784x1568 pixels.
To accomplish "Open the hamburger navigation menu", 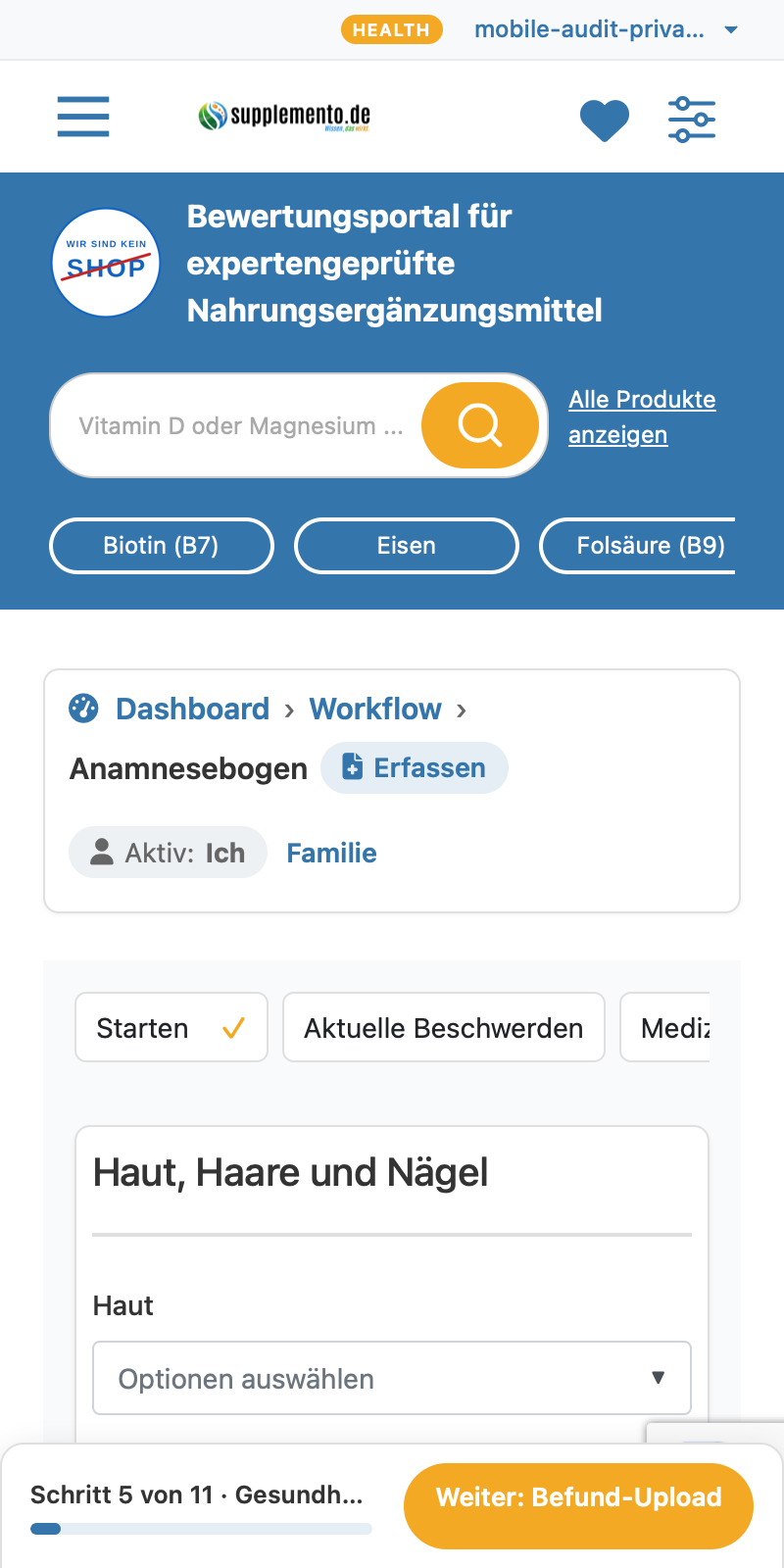I will [x=83, y=117].
